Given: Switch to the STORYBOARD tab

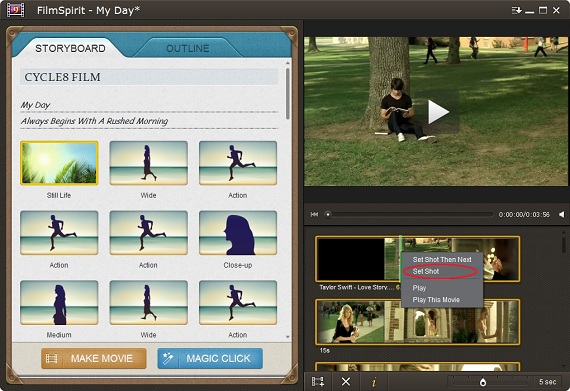Looking at the screenshot, I should tap(70, 48).
